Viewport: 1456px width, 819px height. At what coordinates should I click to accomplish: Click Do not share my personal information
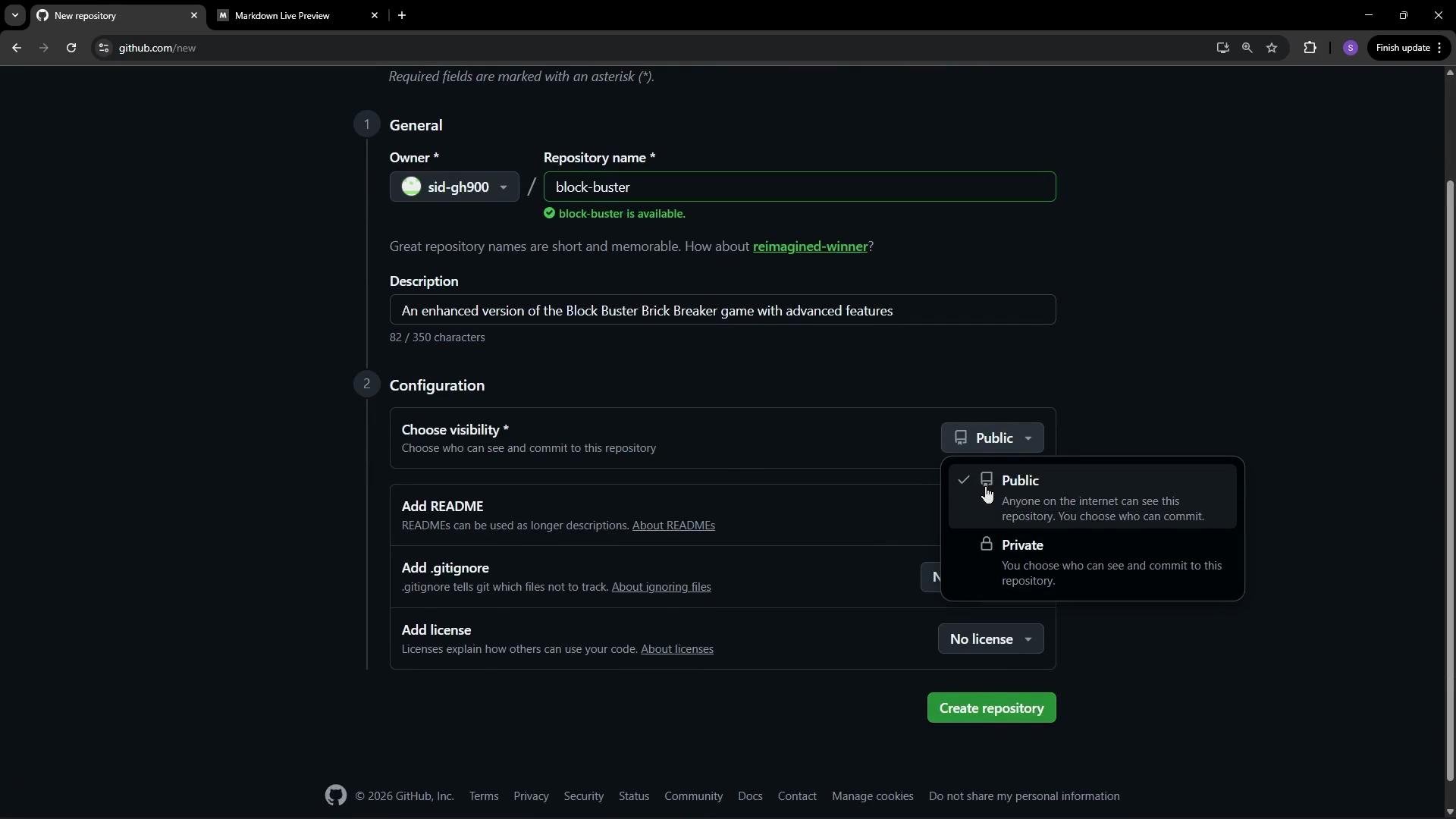pyautogui.click(x=1025, y=796)
